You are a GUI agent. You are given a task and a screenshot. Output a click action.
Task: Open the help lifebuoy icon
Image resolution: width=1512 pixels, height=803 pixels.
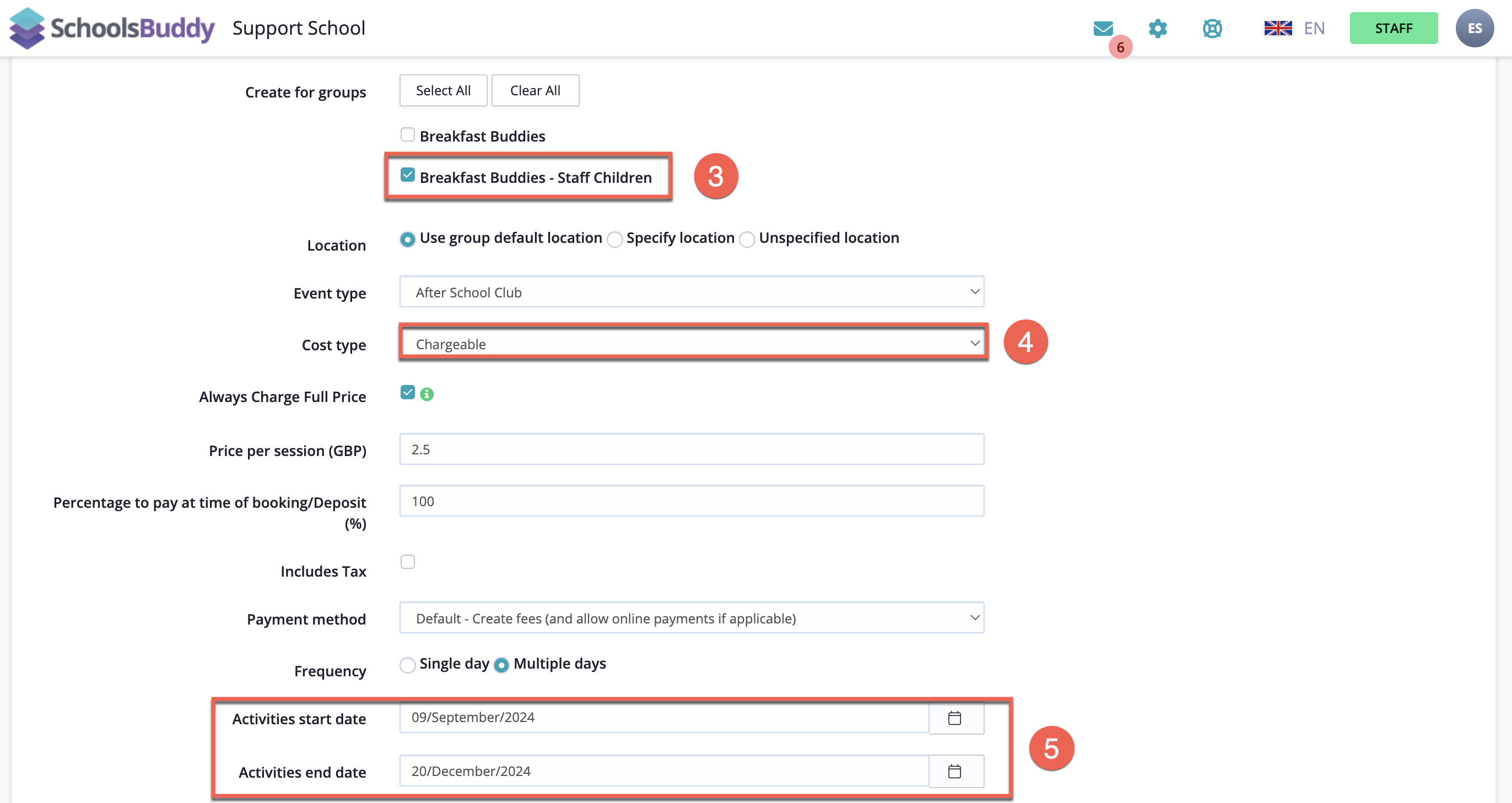tap(1212, 28)
